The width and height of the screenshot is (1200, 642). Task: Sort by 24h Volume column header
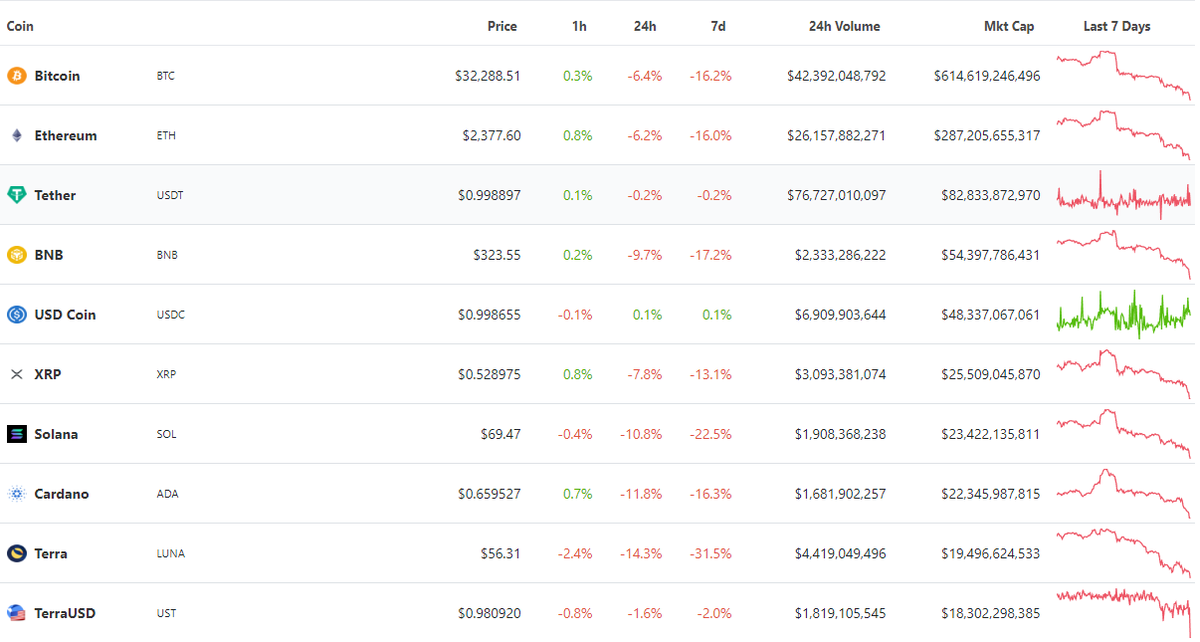click(x=845, y=26)
